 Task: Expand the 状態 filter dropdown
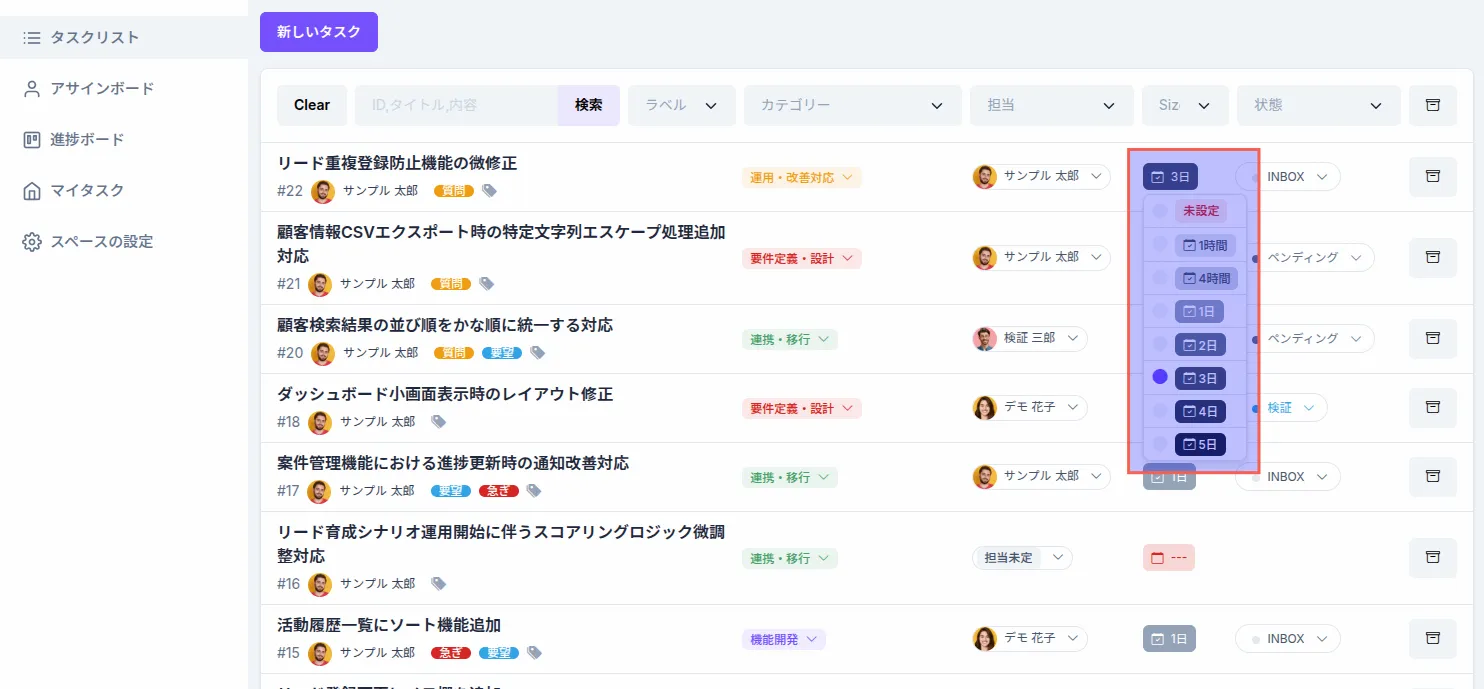pyautogui.click(x=1318, y=104)
